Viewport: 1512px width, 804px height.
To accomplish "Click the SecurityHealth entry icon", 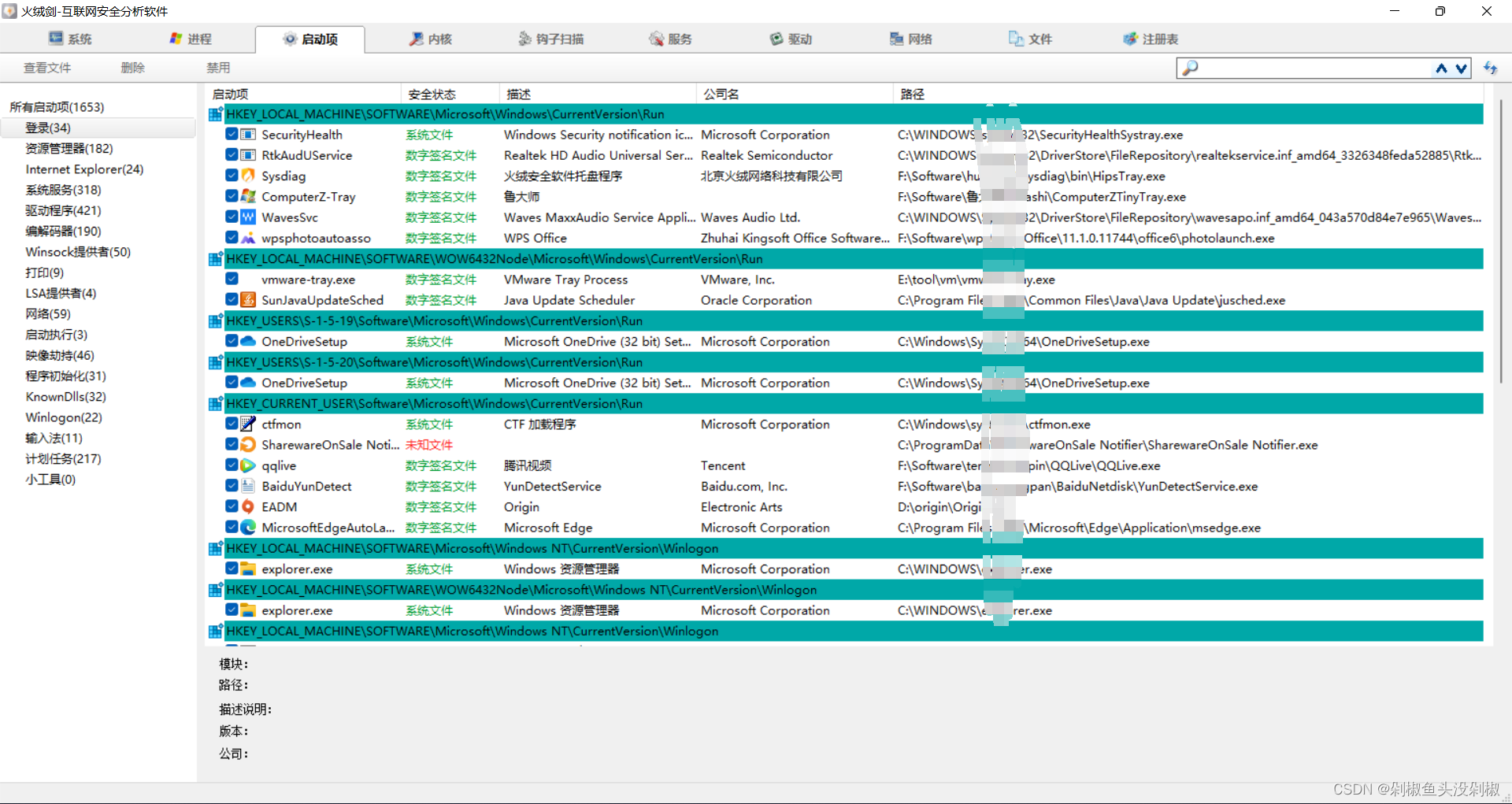I will pyautogui.click(x=248, y=135).
